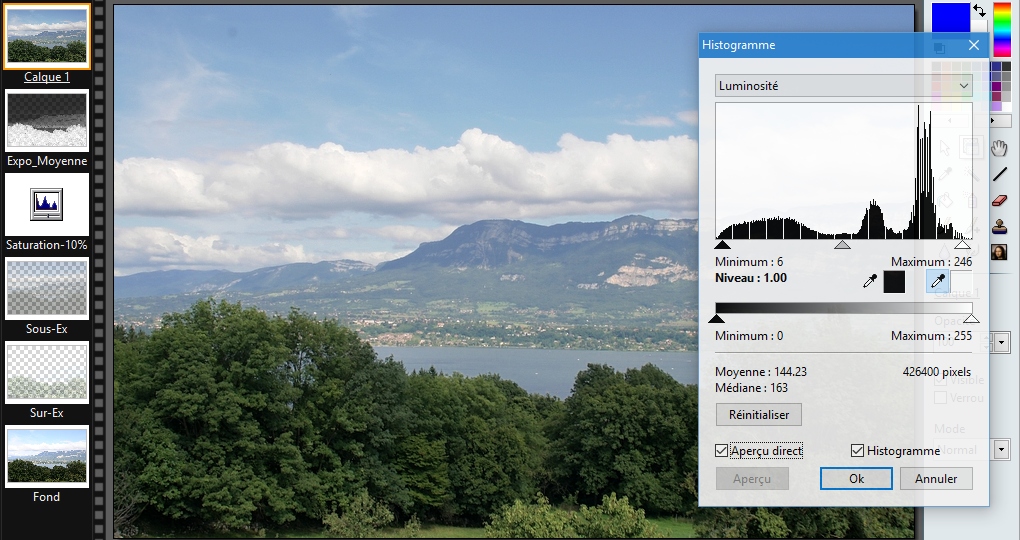This screenshot has height=540, width=1020.
Task: Click the gray midtone level slider handle
Action: click(x=842, y=245)
